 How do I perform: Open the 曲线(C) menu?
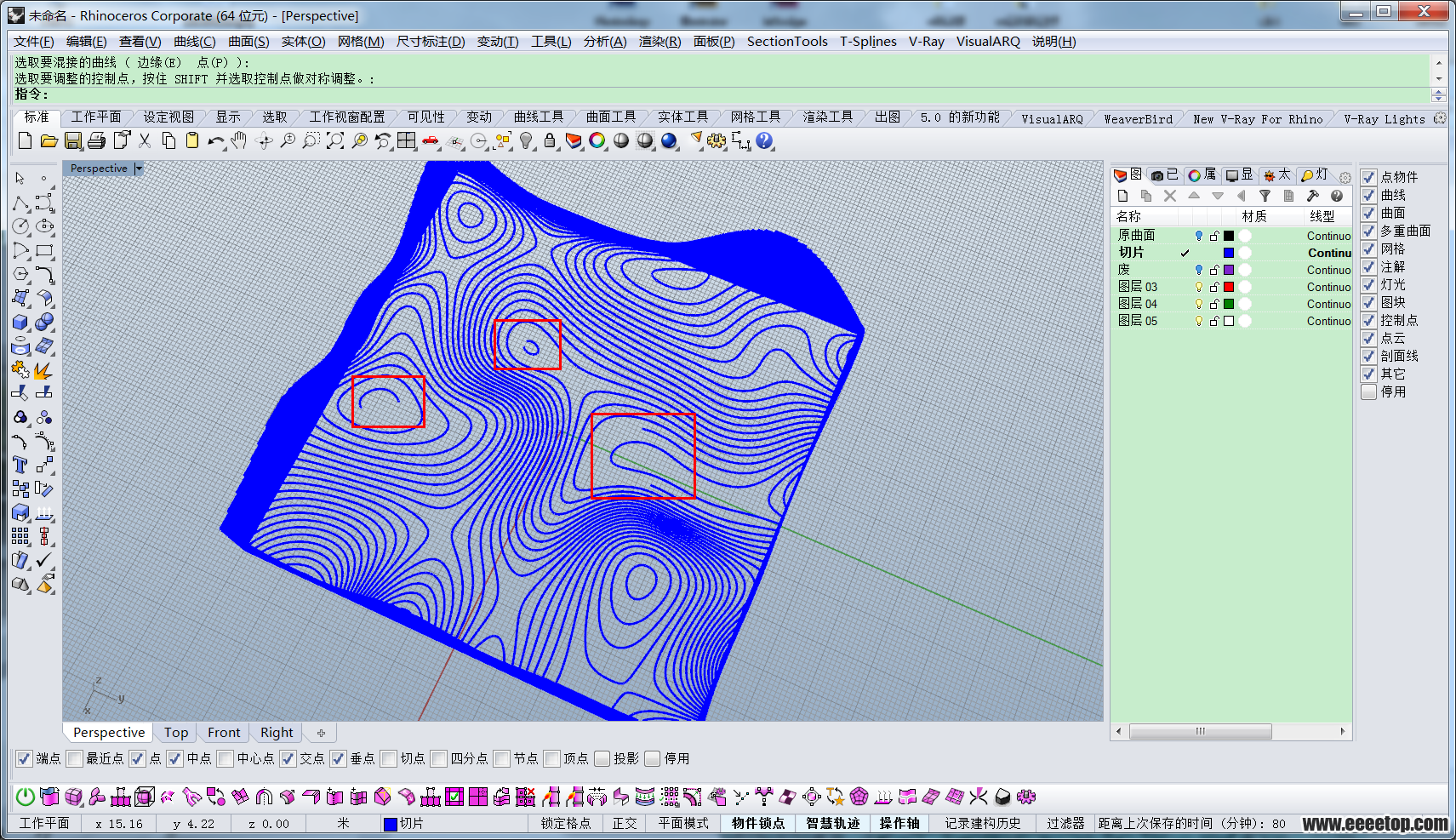(194, 41)
